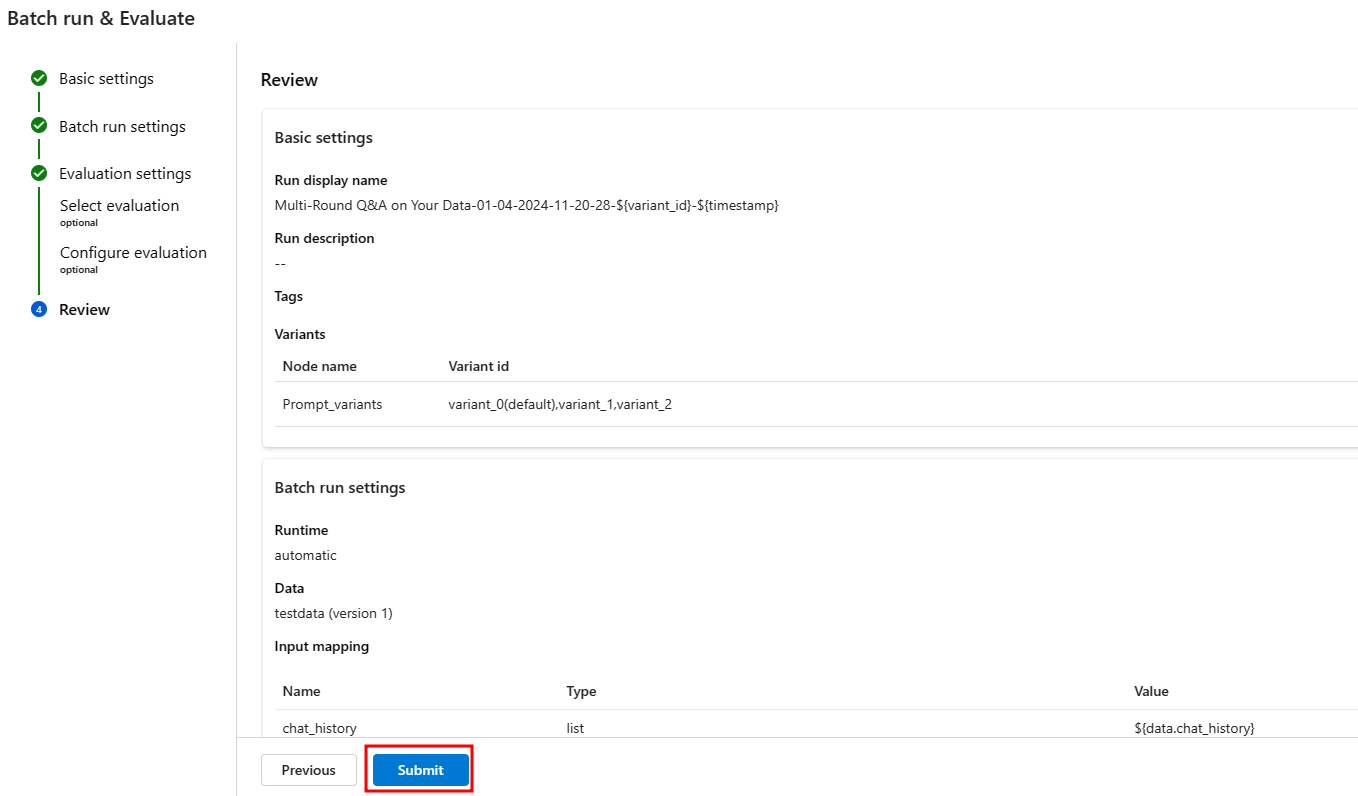The height and width of the screenshot is (796, 1358).
Task: Click the Submit button
Action: click(x=420, y=770)
